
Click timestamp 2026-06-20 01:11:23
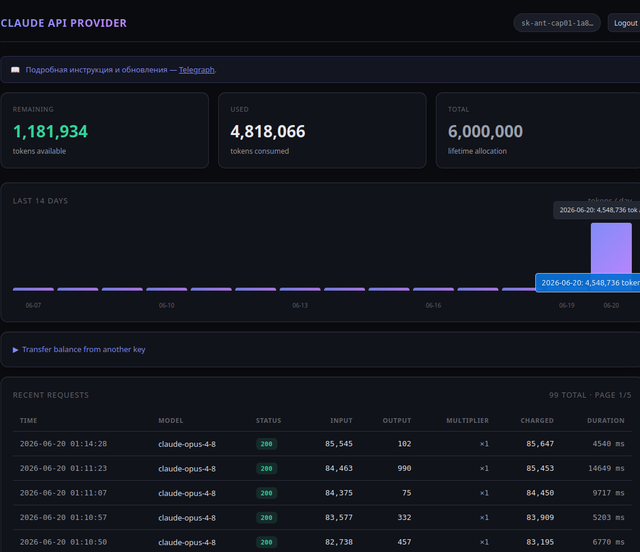point(63,468)
